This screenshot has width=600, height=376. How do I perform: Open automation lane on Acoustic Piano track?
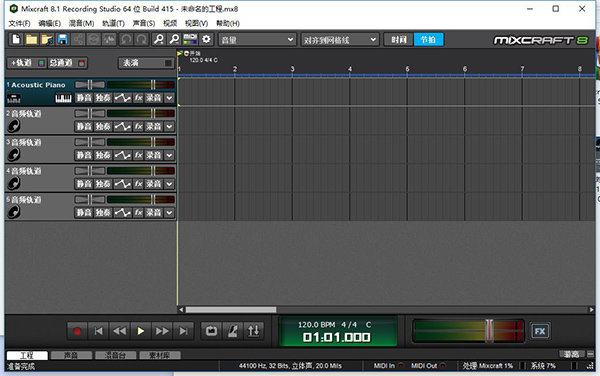[x=122, y=98]
